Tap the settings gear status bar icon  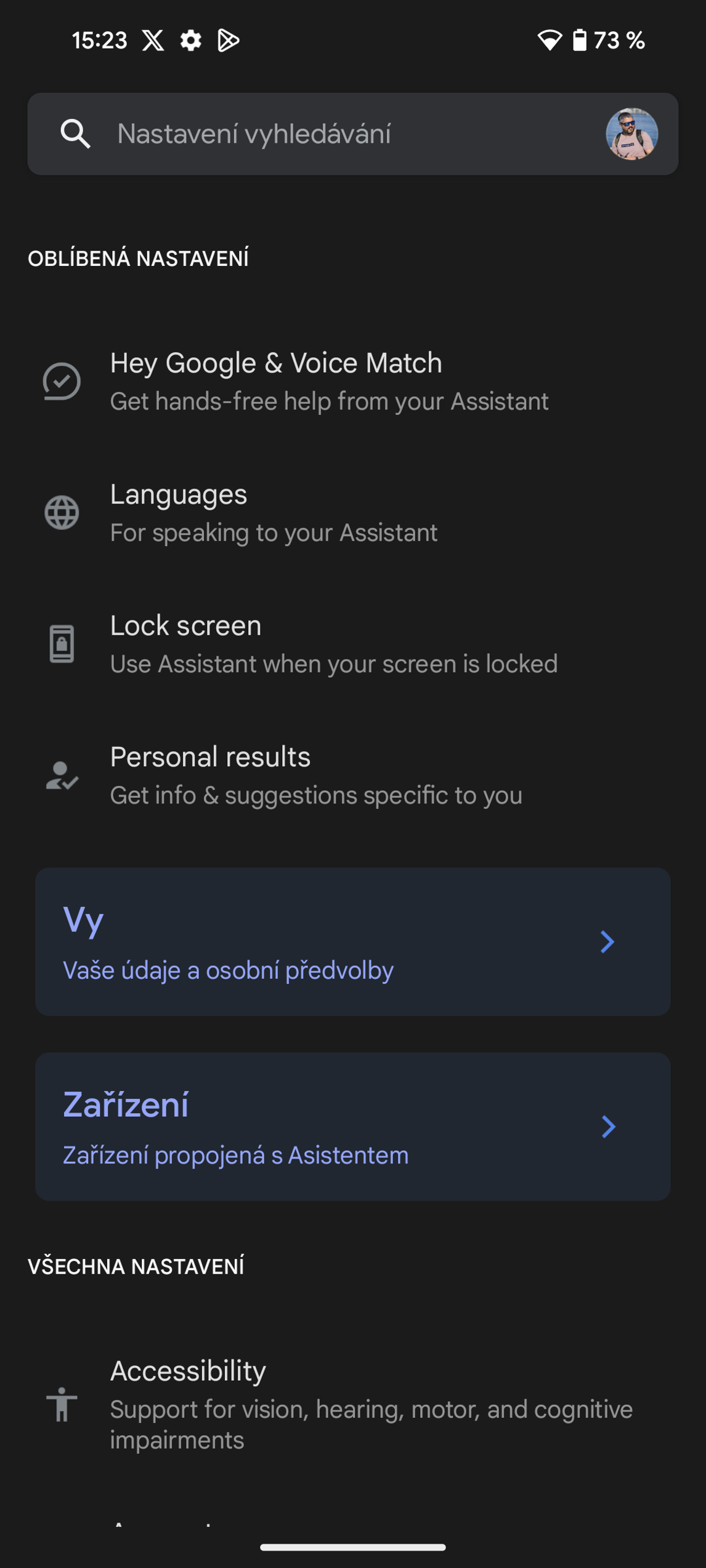point(191,41)
